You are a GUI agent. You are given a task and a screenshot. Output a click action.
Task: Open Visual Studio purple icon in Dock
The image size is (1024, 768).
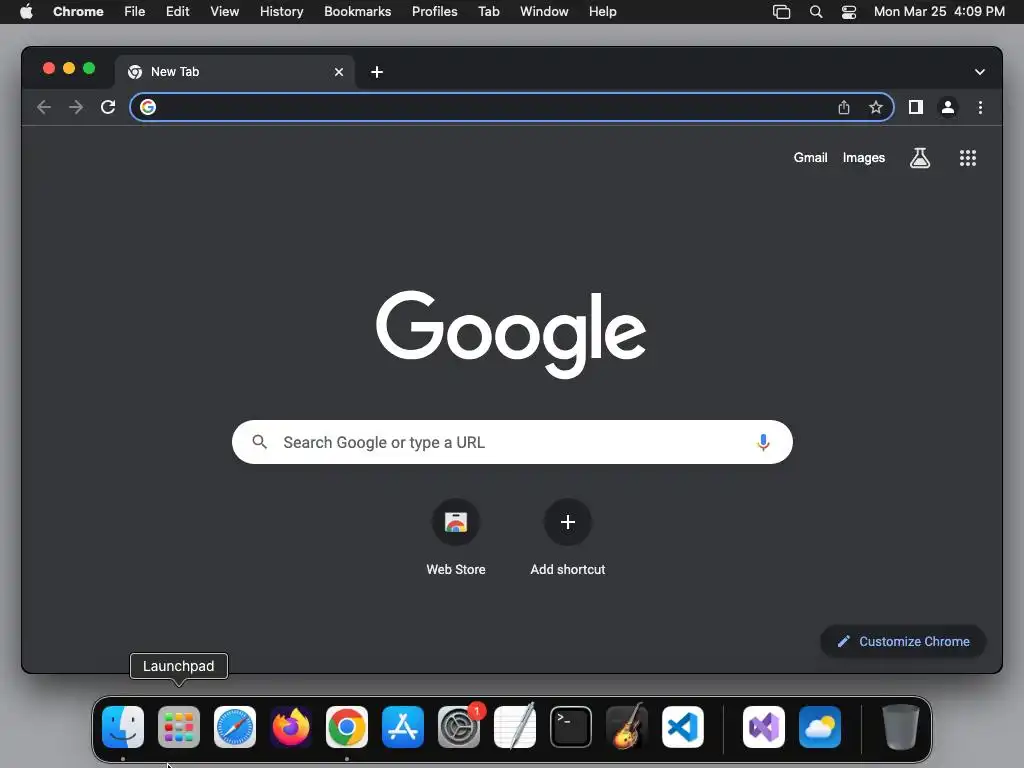764,727
